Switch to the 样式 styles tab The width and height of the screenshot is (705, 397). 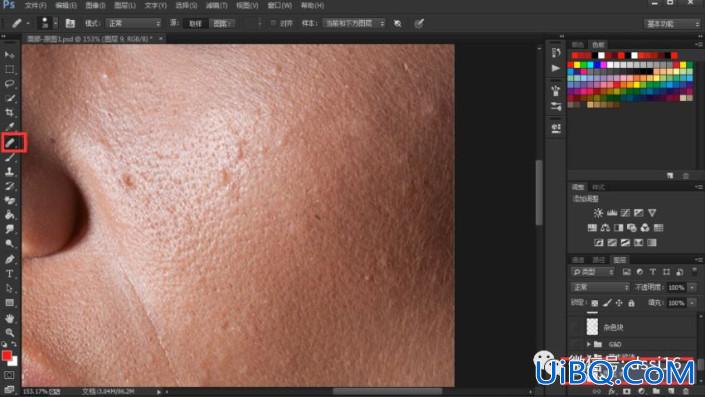pos(598,187)
